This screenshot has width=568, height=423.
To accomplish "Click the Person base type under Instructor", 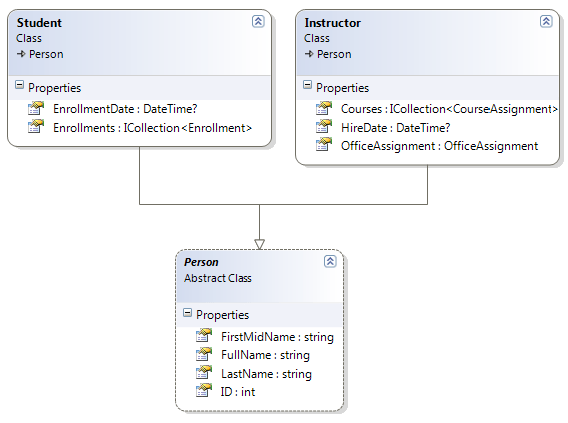I will [334, 54].
